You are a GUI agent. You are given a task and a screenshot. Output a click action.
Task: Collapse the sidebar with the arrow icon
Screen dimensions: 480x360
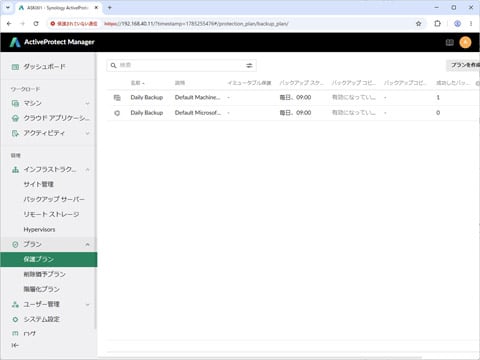click(x=15, y=345)
